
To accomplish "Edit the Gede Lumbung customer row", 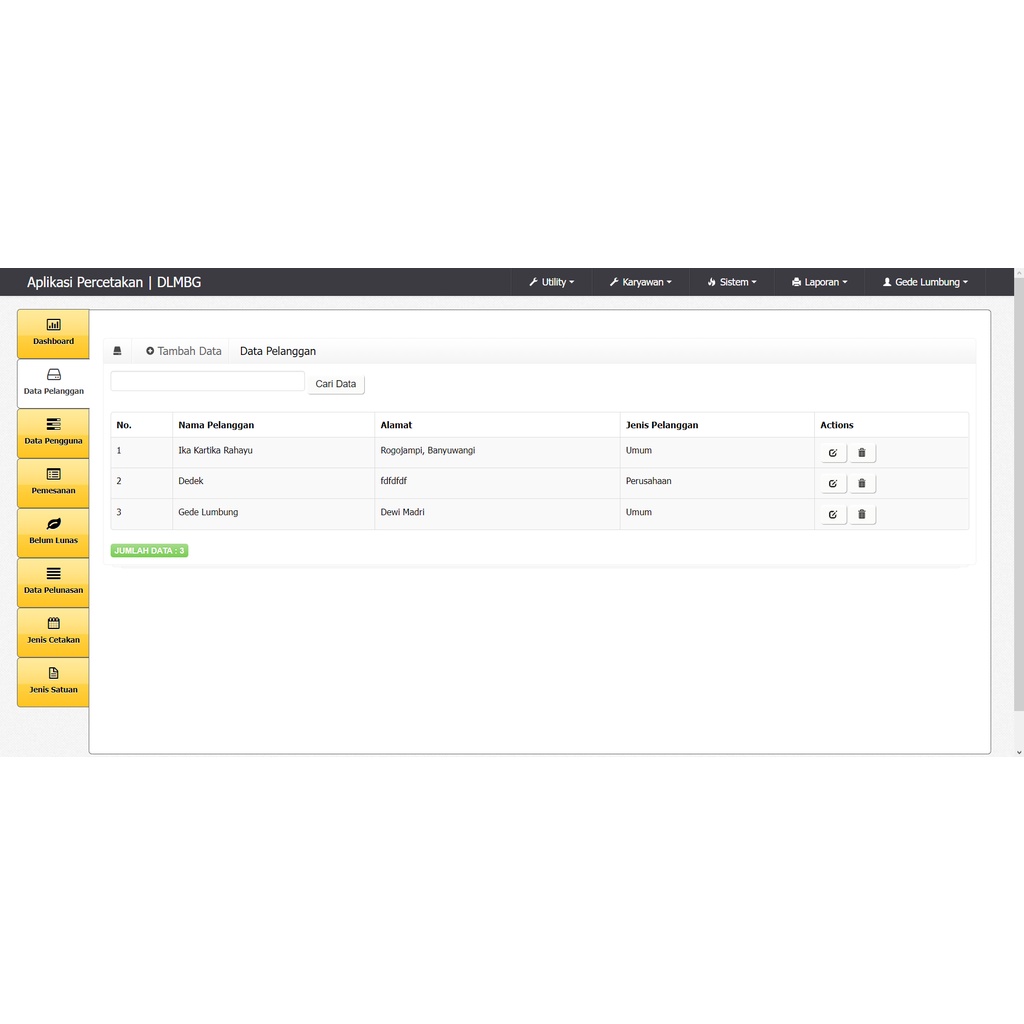I will click(x=833, y=515).
